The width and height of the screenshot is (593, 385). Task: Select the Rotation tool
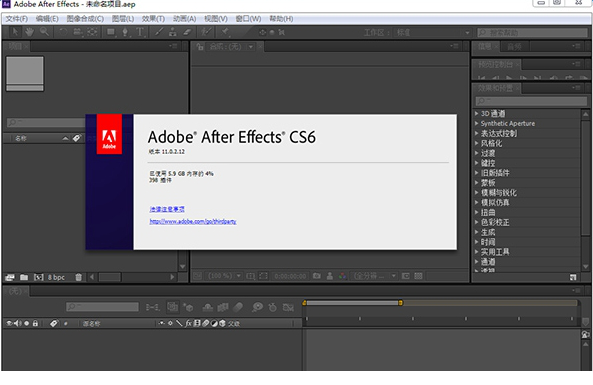[x=63, y=32]
